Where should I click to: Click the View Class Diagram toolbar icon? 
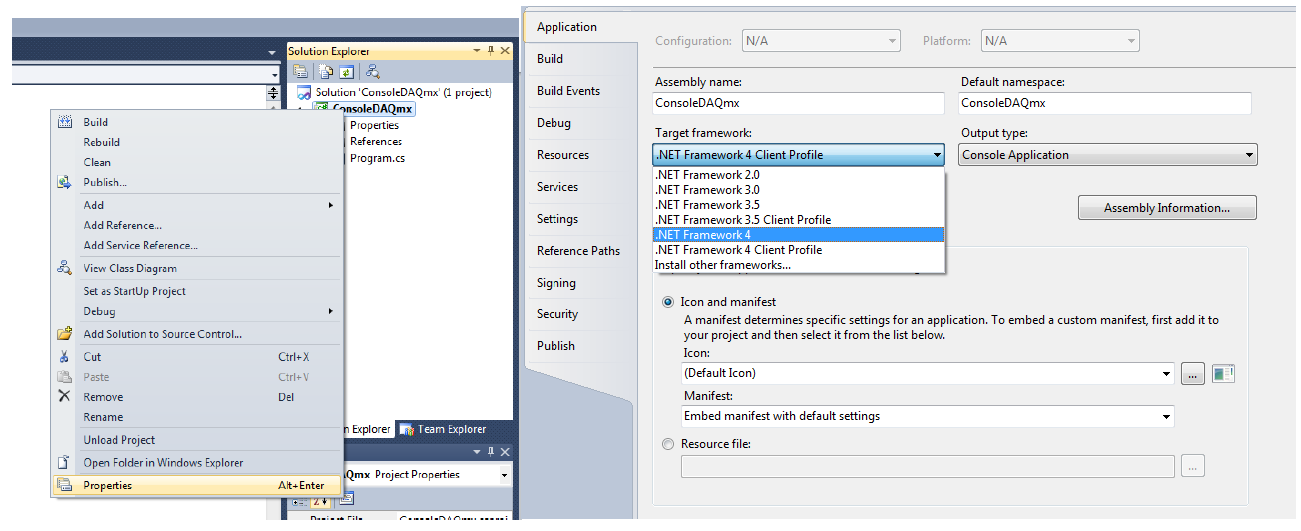373,72
